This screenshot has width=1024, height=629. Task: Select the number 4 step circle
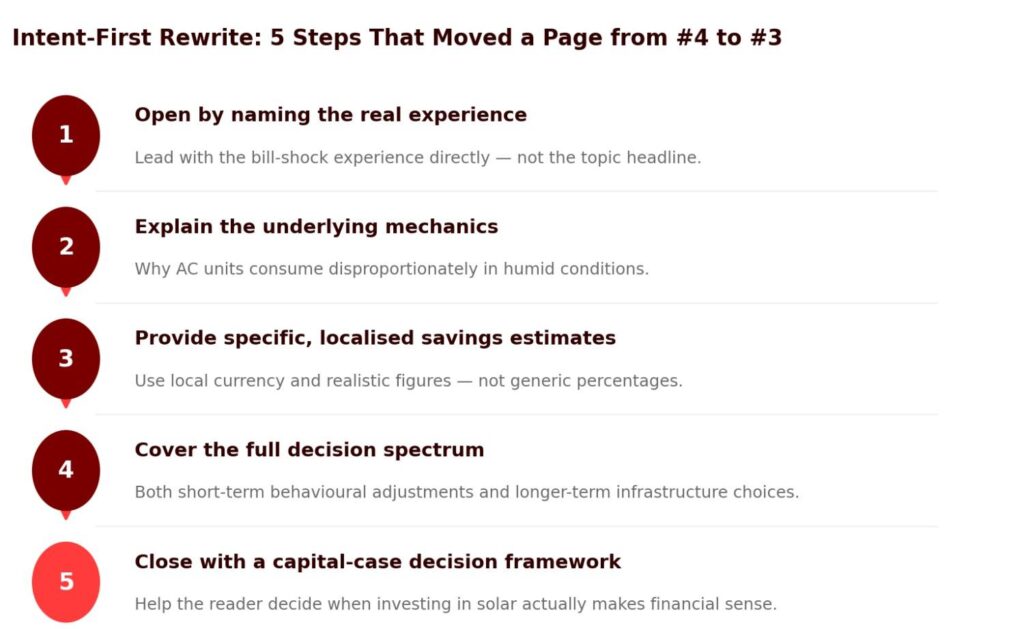(66, 470)
